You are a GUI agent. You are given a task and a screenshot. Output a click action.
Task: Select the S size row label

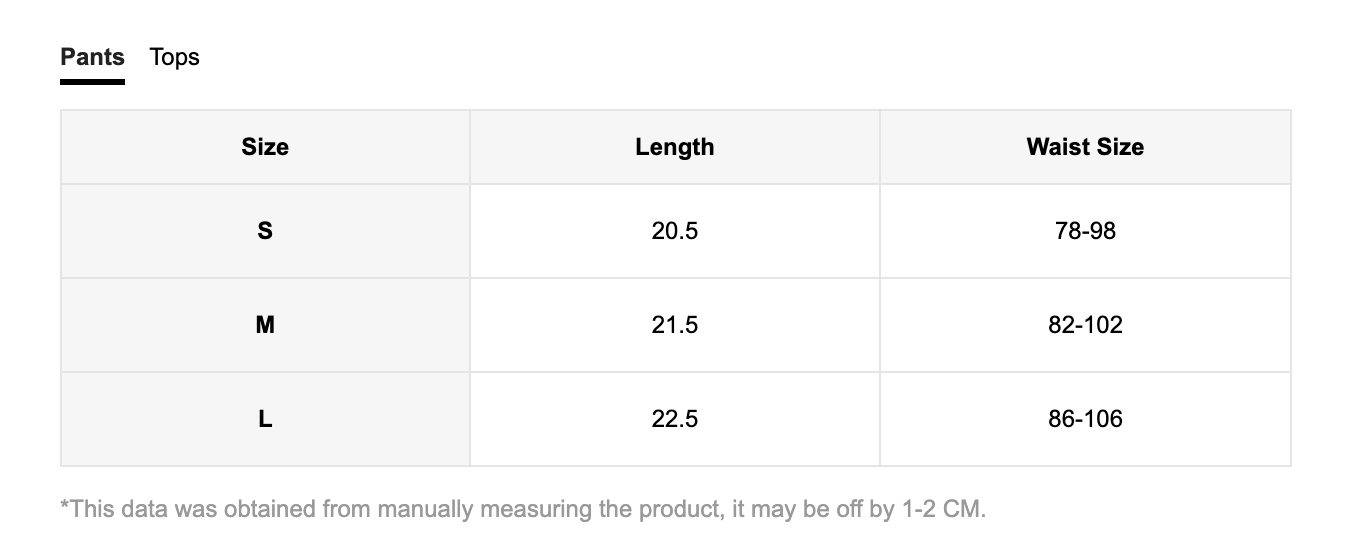coord(265,231)
